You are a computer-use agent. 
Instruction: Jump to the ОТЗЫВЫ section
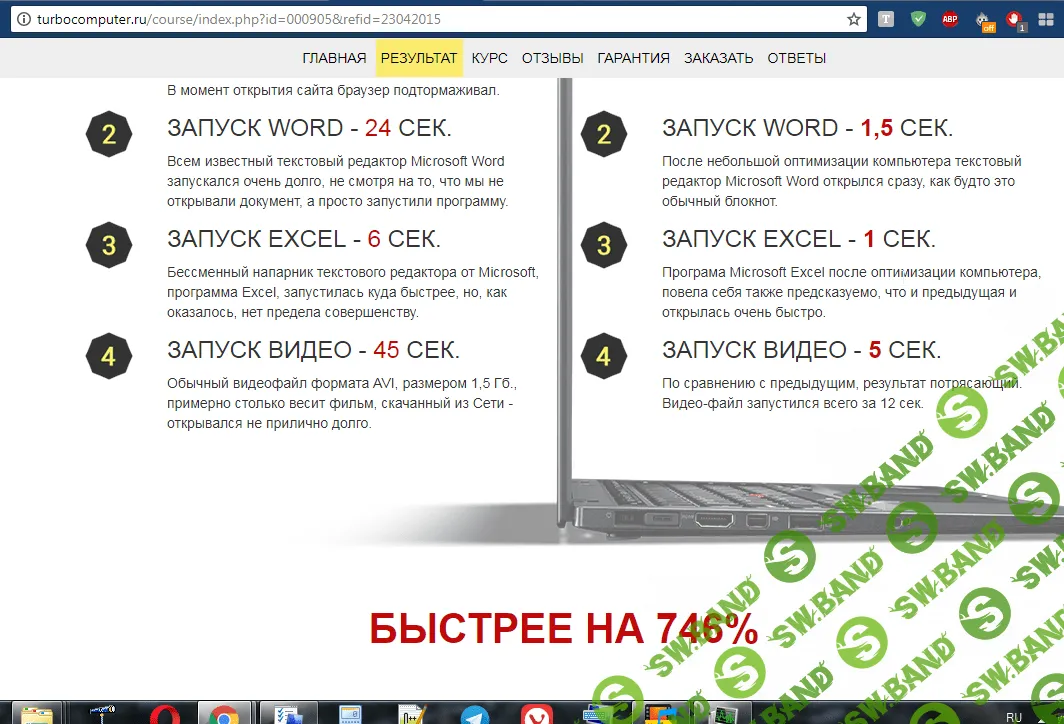pyautogui.click(x=552, y=58)
